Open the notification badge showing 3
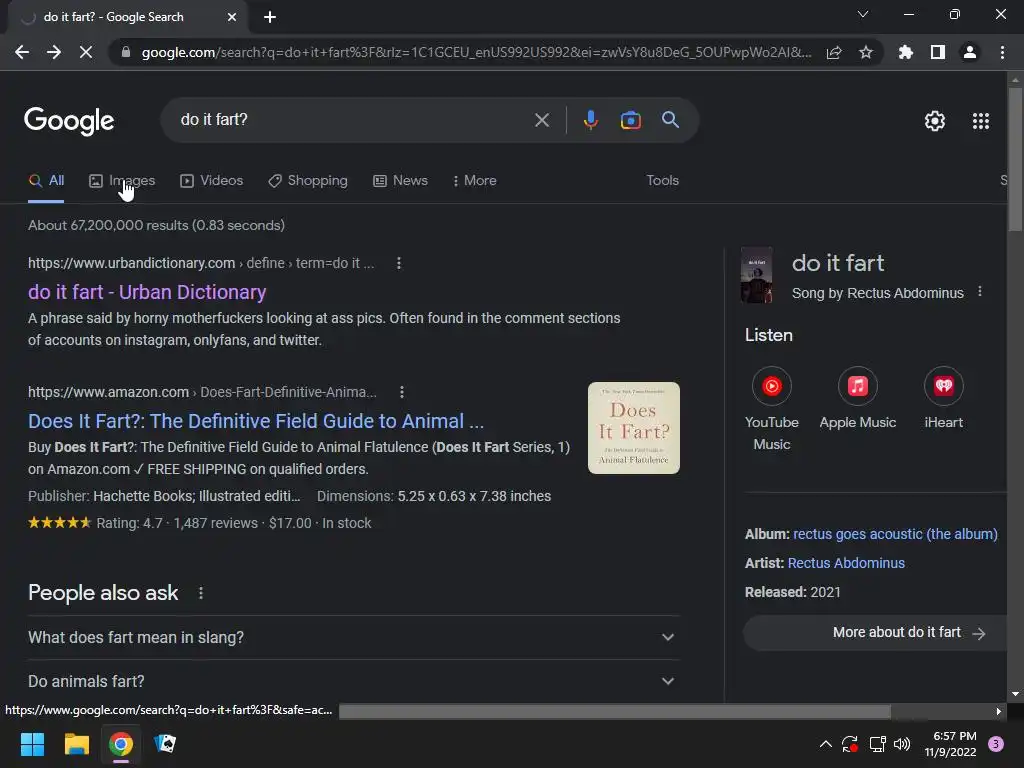This screenshot has width=1024, height=768. tap(996, 744)
